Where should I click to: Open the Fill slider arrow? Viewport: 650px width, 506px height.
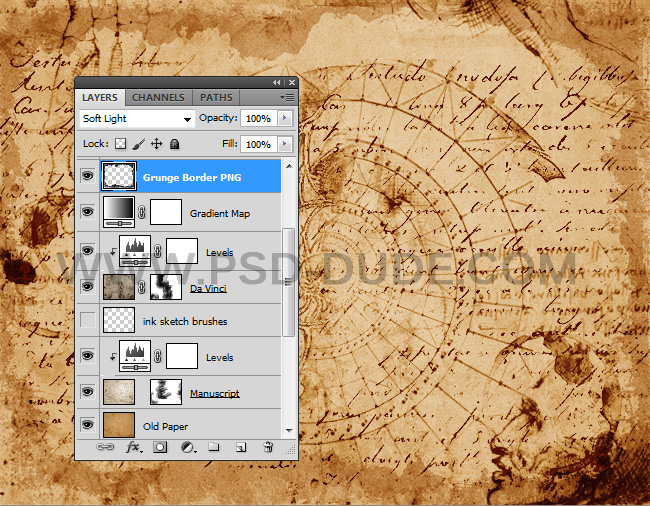point(285,144)
